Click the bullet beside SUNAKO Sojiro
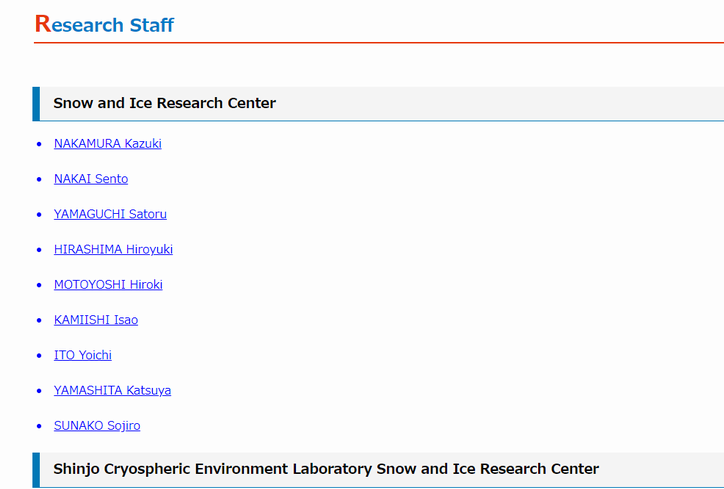Image resolution: width=724 pixels, height=489 pixels. [39, 426]
